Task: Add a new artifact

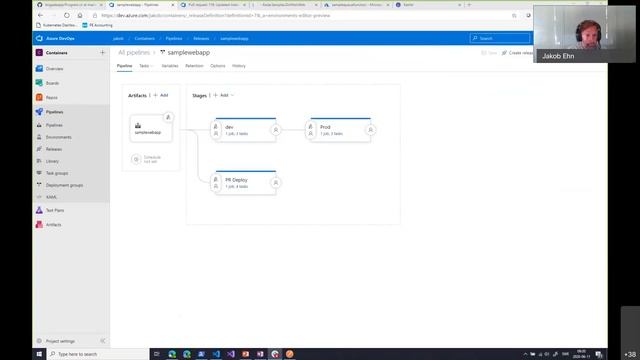Action: (161, 95)
